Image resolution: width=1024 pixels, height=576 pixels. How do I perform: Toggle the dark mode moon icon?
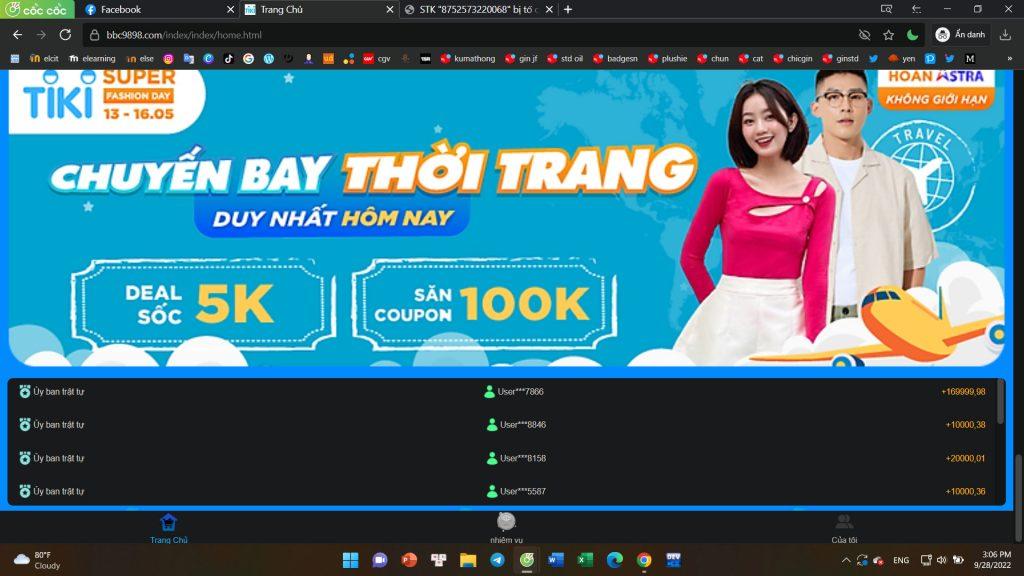pos(912,34)
